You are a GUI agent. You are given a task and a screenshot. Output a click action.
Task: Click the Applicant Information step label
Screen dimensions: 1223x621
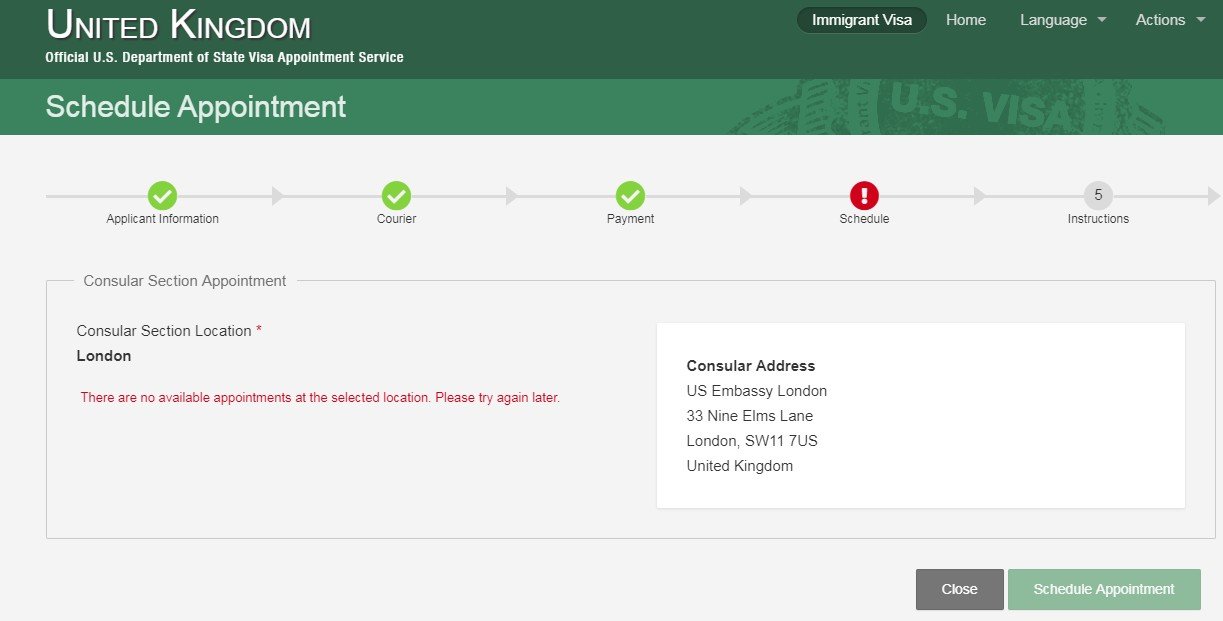pos(163,219)
